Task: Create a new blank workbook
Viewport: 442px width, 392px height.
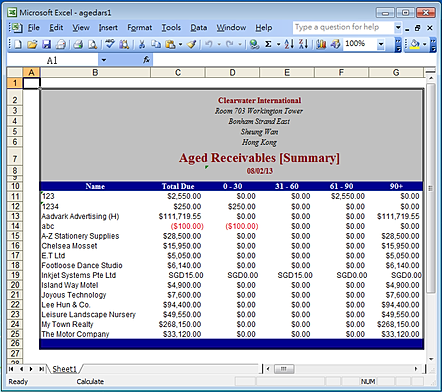Action: (17, 44)
